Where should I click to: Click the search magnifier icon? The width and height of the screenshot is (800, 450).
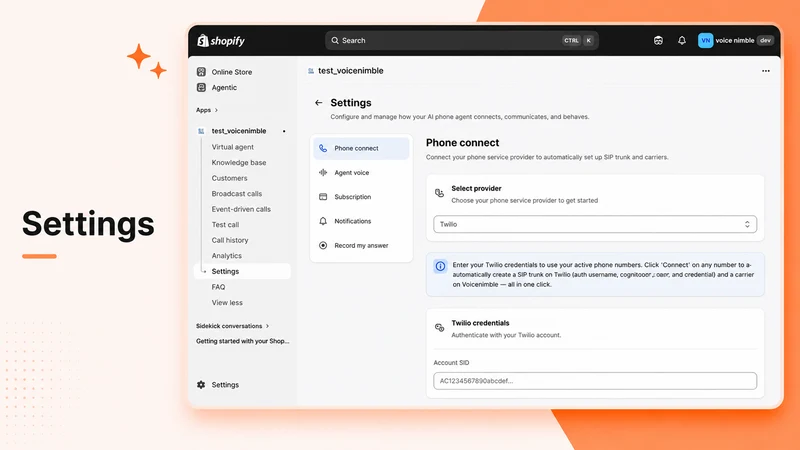(x=335, y=40)
